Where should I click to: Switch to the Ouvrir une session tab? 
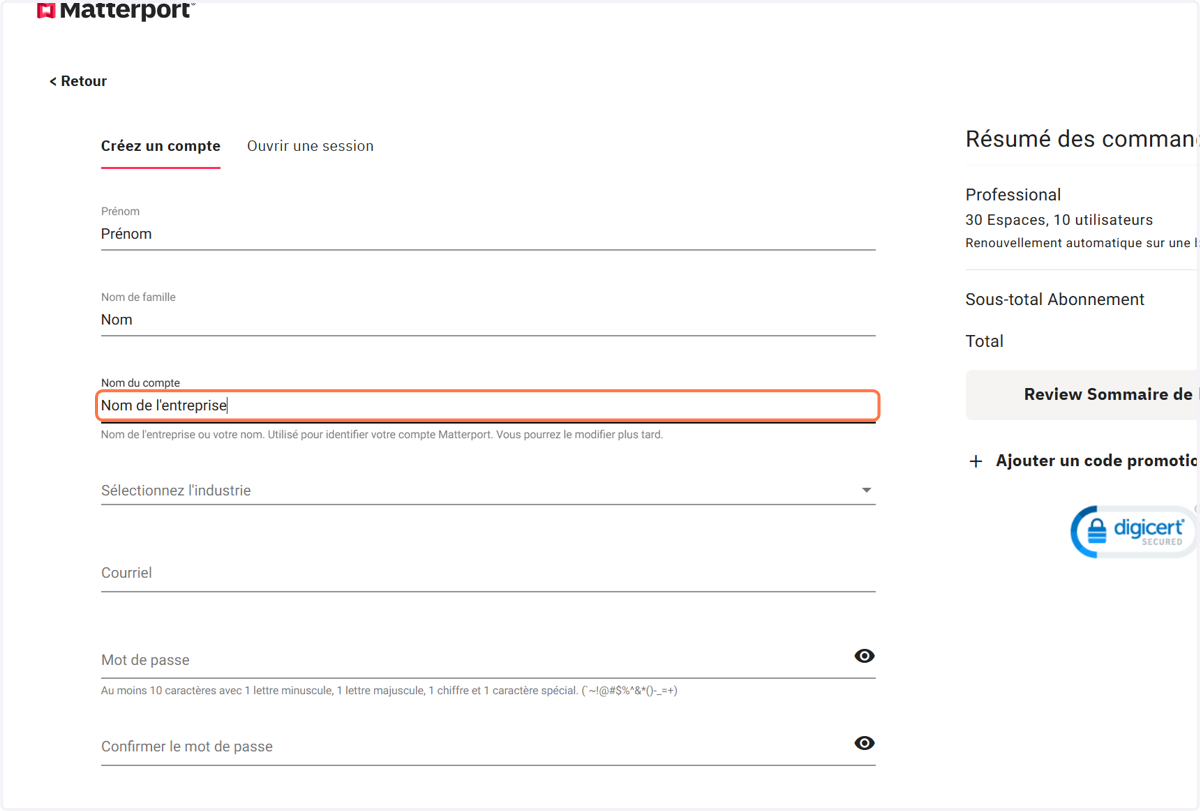click(x=310, y=146)
